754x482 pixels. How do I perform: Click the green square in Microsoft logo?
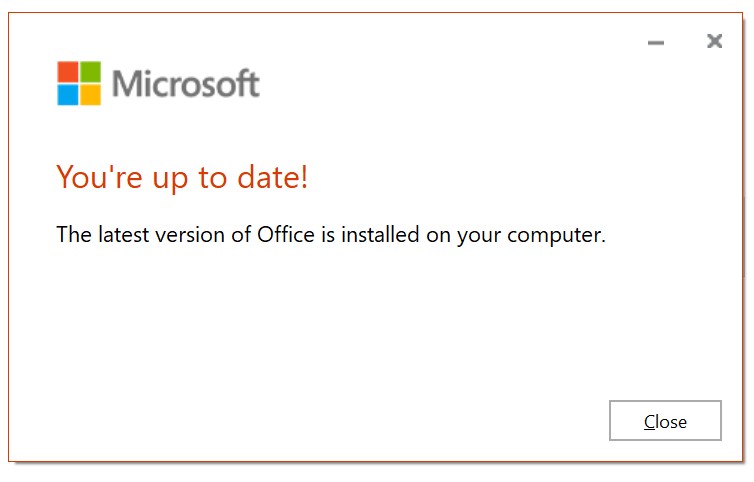pyautogui.click(x=90, y=72)
